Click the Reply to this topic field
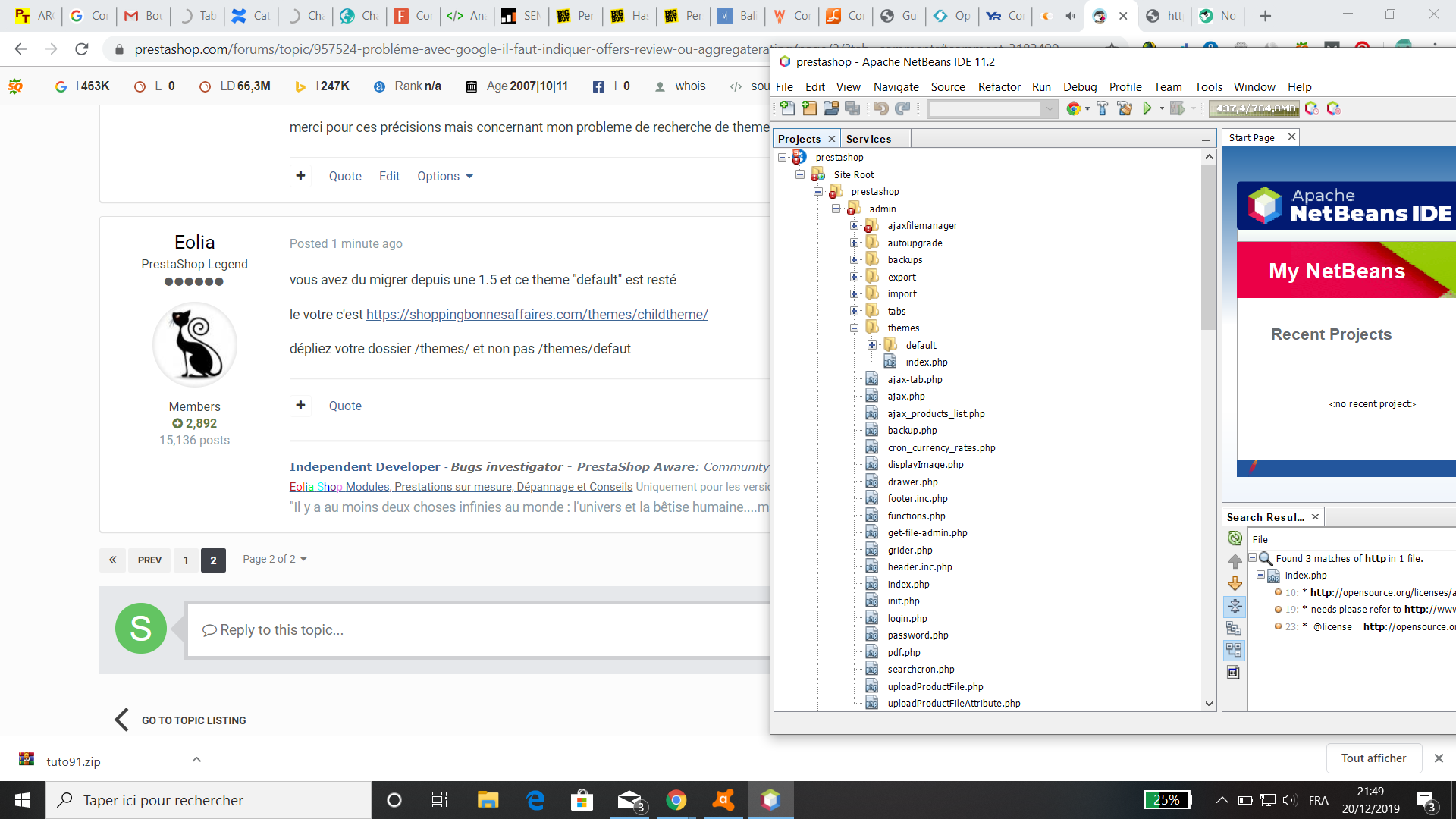1456x819 pixels. pos(478,630)
